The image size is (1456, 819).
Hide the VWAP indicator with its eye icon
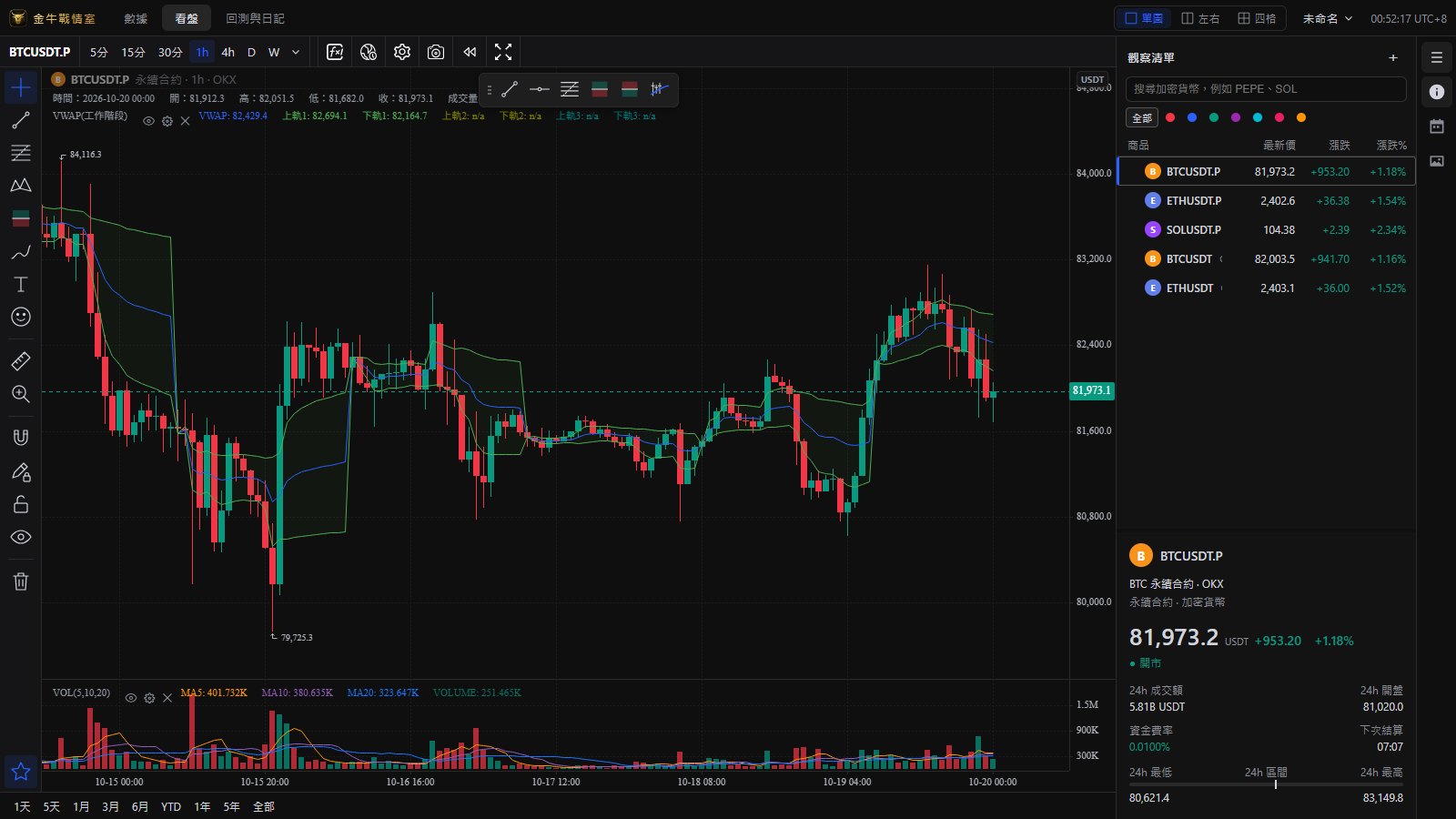tap(148, 121)
